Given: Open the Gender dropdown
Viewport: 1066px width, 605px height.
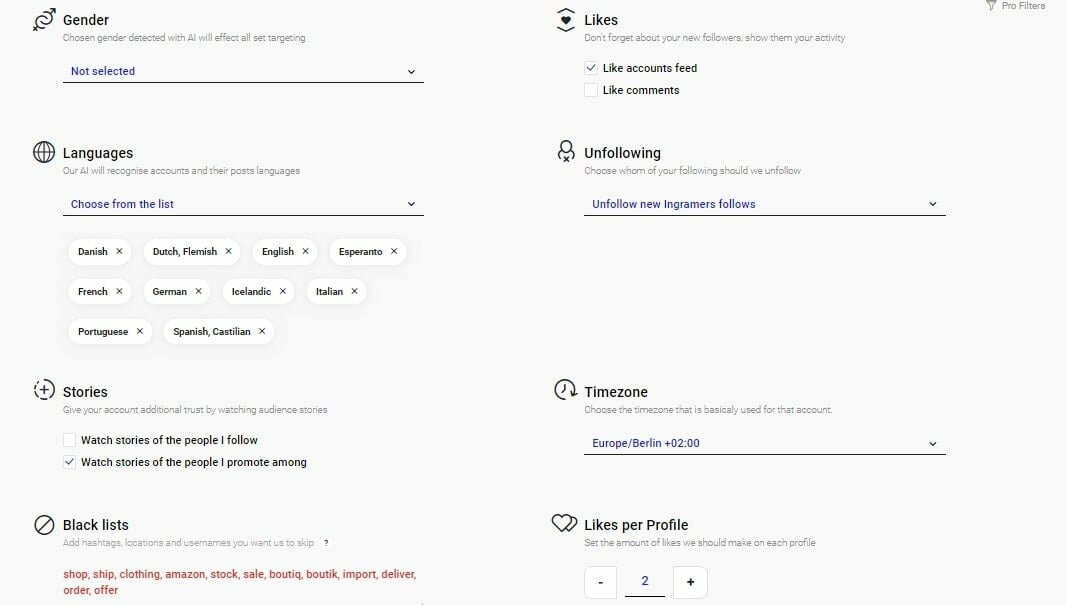Looking at the screenshot, I should [243, 72].
